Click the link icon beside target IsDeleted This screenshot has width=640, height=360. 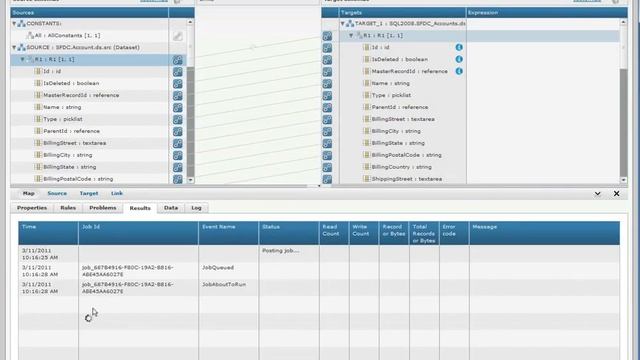click(327, 60)
